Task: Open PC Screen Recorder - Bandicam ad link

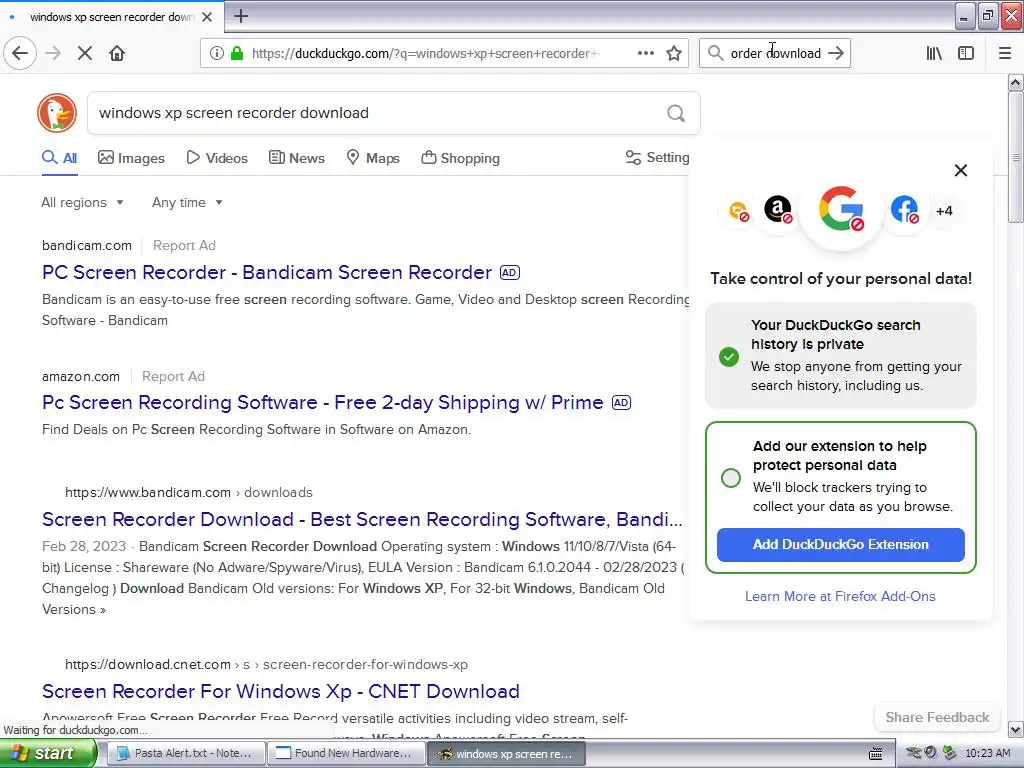Action: point(266,272)
